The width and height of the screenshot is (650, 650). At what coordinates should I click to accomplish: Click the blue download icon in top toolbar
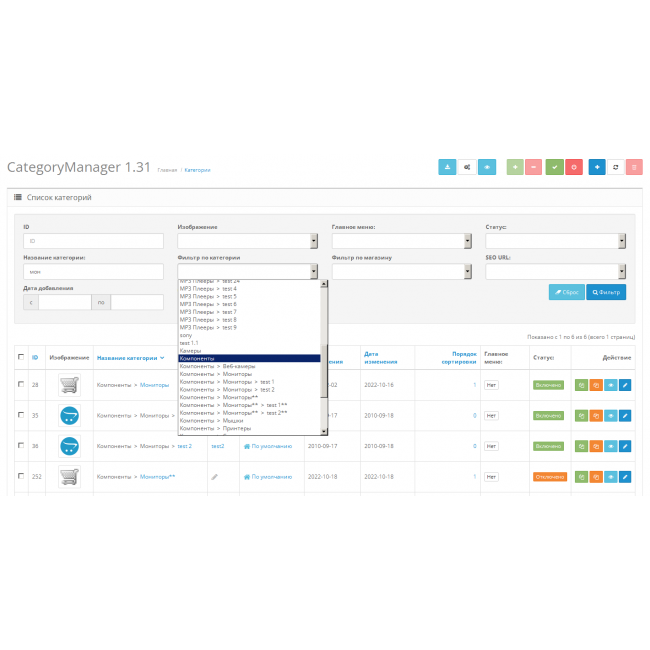pyautogui.click(x=447, y=168)
